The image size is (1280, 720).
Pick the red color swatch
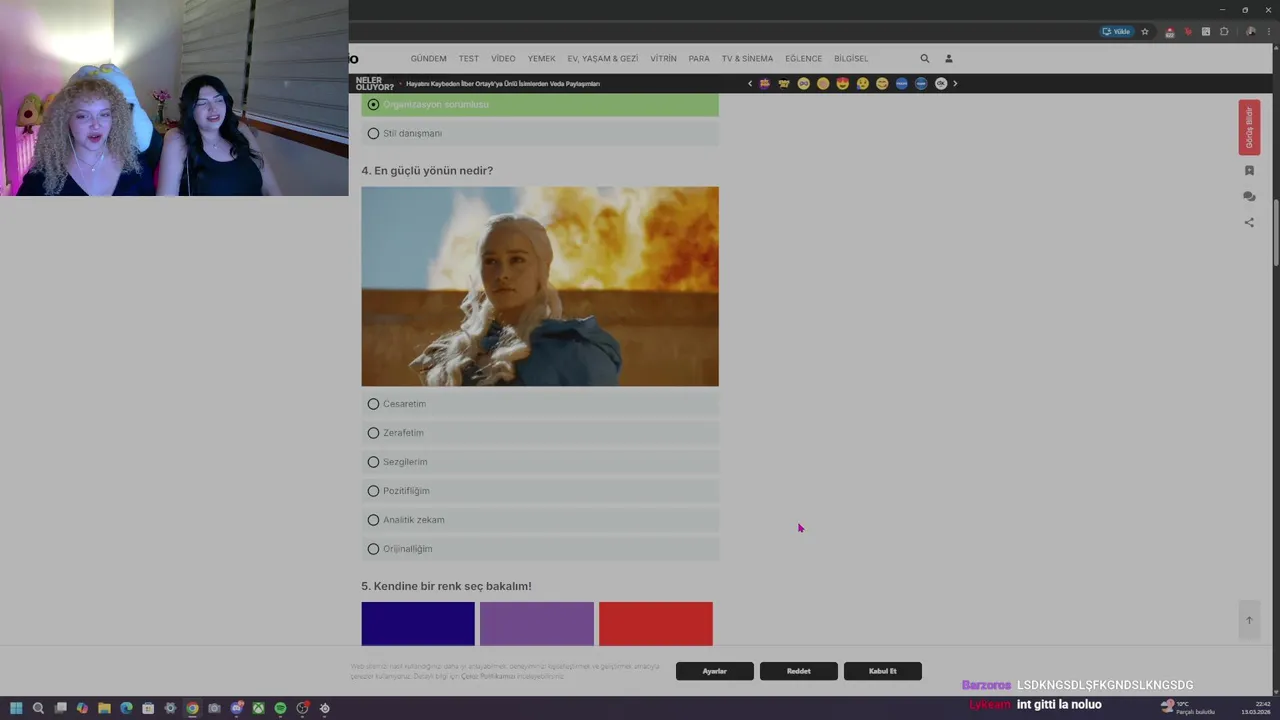tap(656, 624)
